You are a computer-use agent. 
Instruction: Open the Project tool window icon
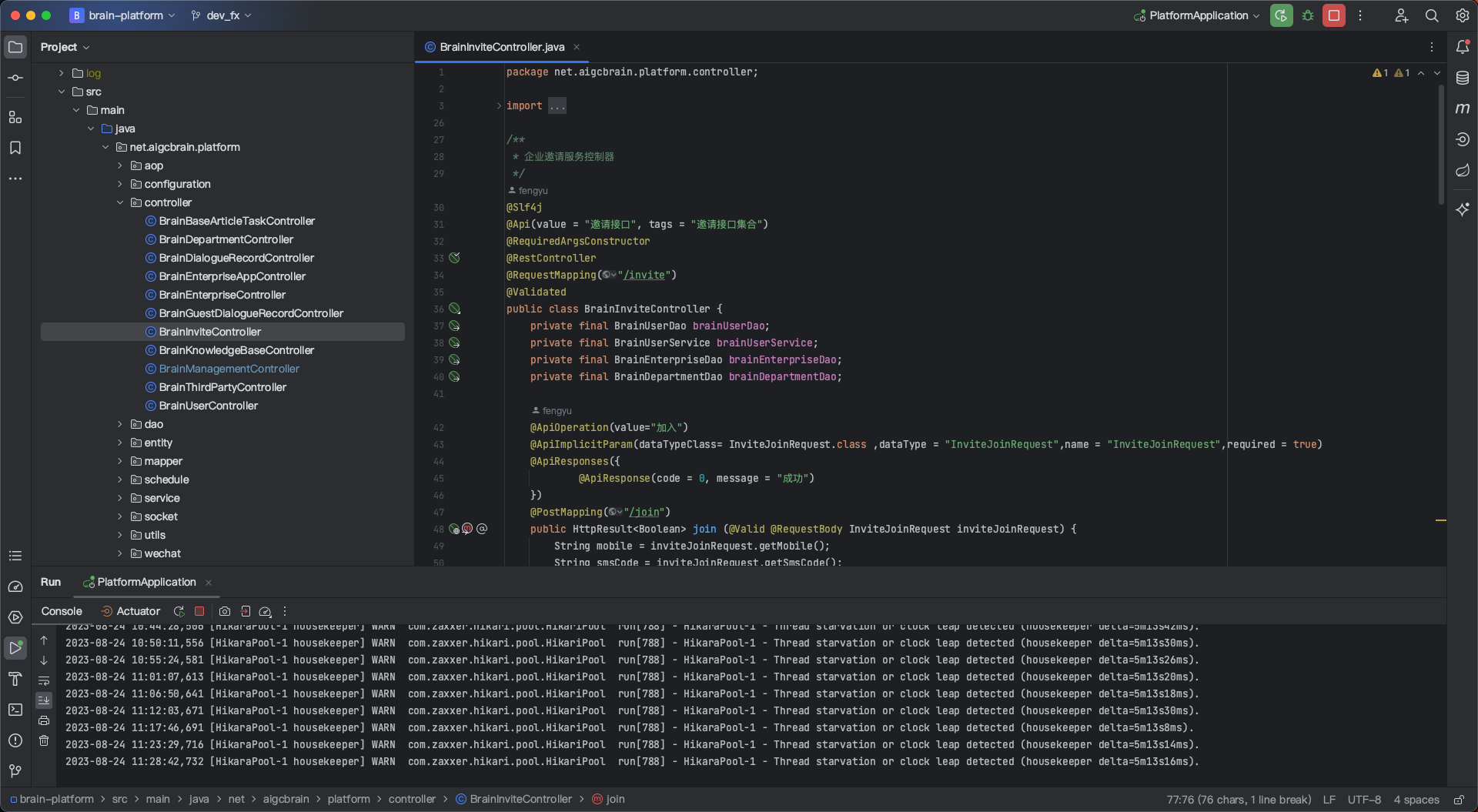pos(15,47)
